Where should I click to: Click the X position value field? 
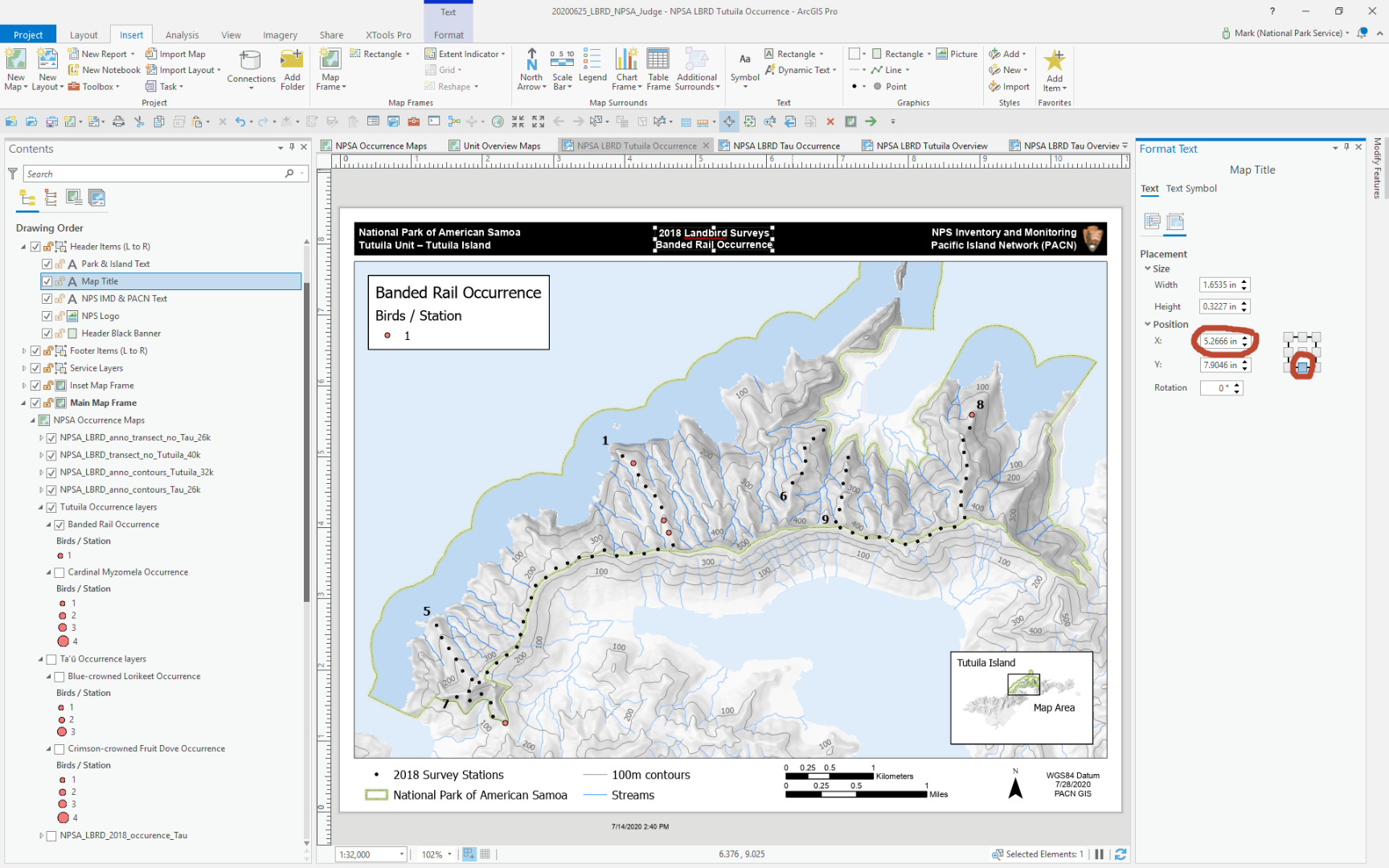[x=1220, y=342]
